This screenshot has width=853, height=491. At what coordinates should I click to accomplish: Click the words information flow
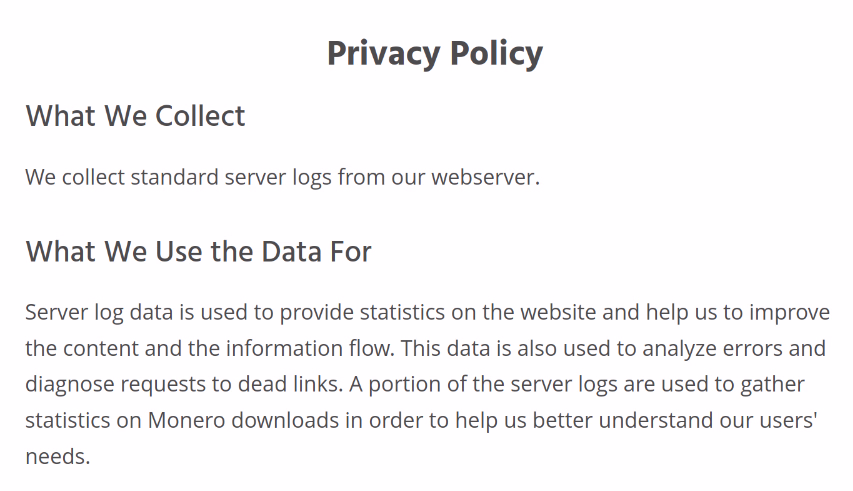point(310,349)
